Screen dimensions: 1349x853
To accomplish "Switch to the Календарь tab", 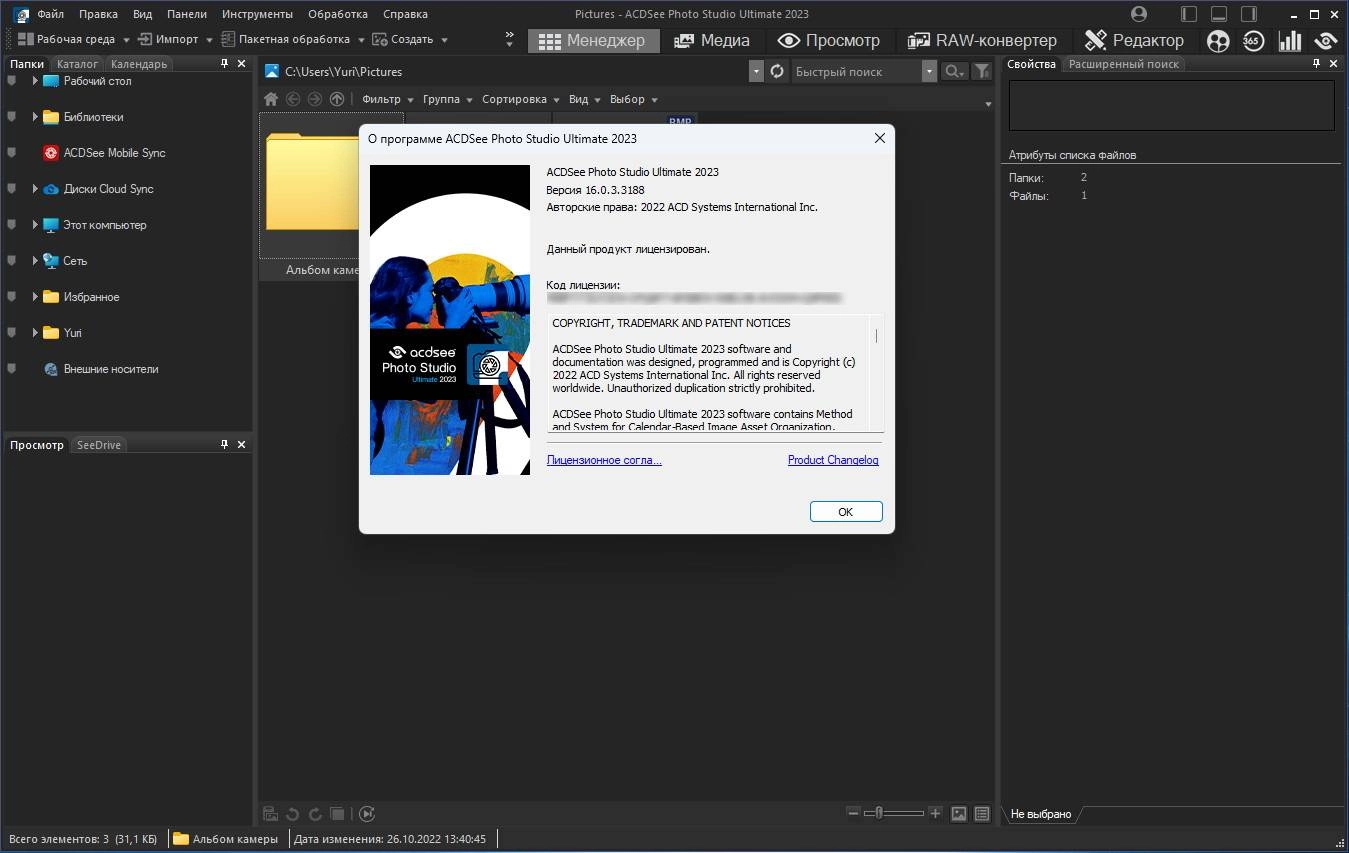I will tap(139, 64).
